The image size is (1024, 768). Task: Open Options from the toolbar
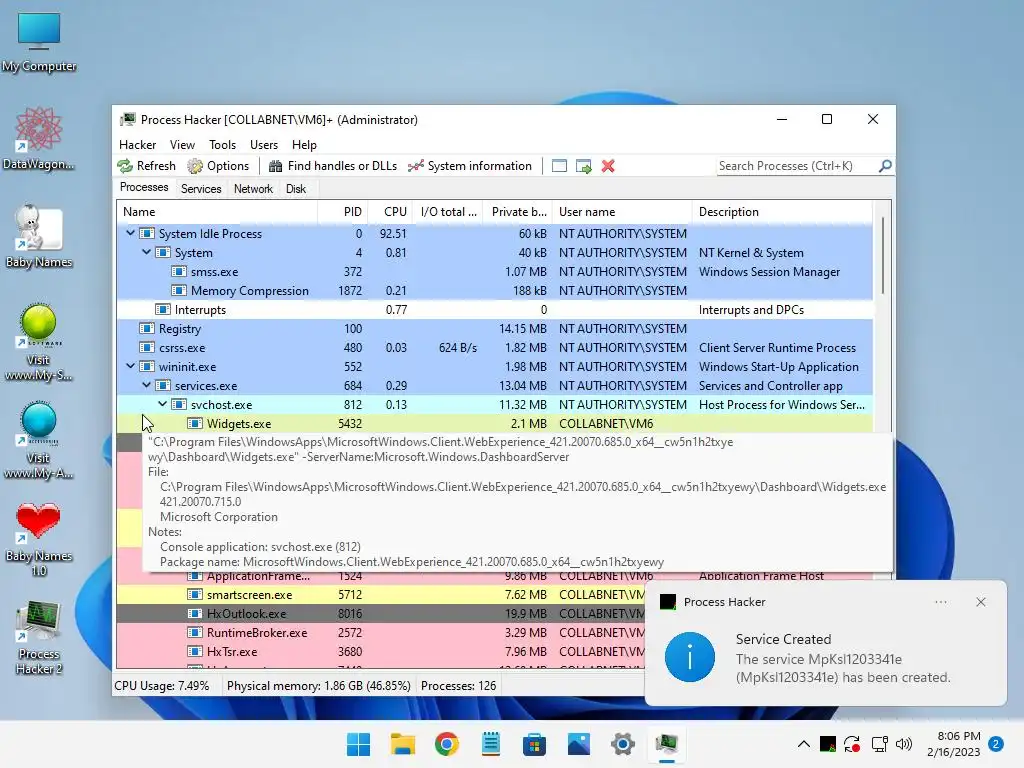[218, 166]
